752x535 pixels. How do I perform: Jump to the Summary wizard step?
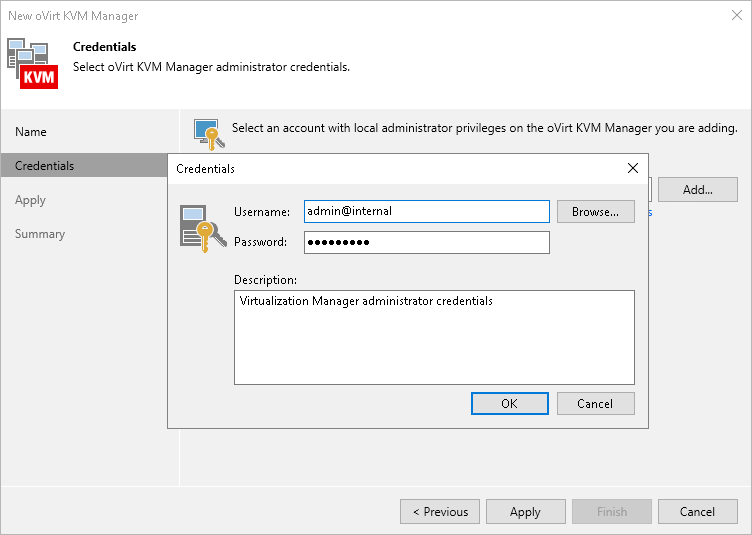click(x=40, y=234)
